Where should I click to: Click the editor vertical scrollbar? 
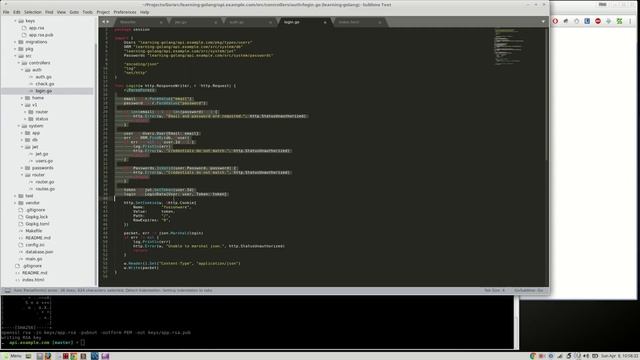pos(546,94)
